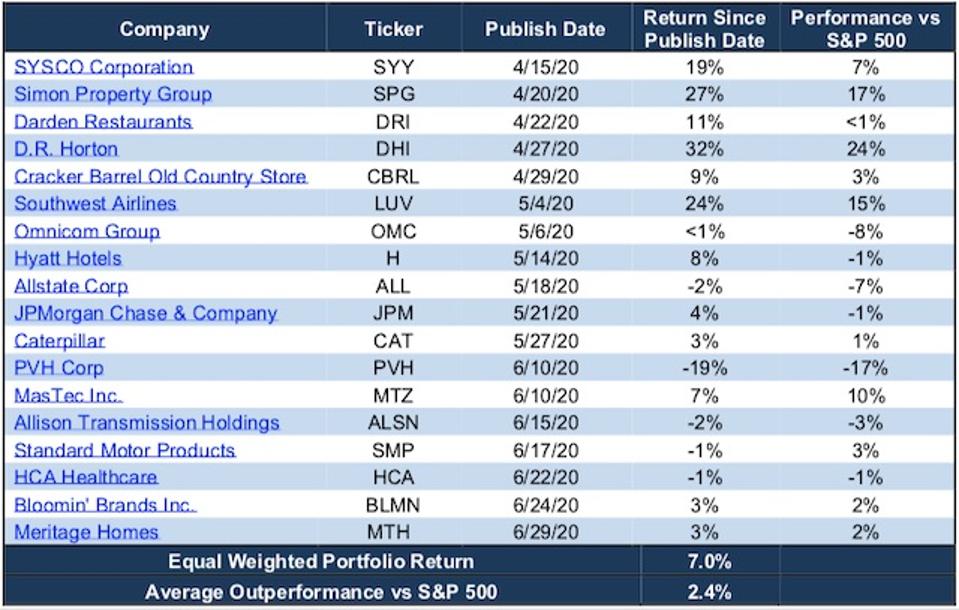Screen dimensions: 959x610
Task: Click the Return Since Publish Date header
Action: pyautogui.click(x=703, y=29)
